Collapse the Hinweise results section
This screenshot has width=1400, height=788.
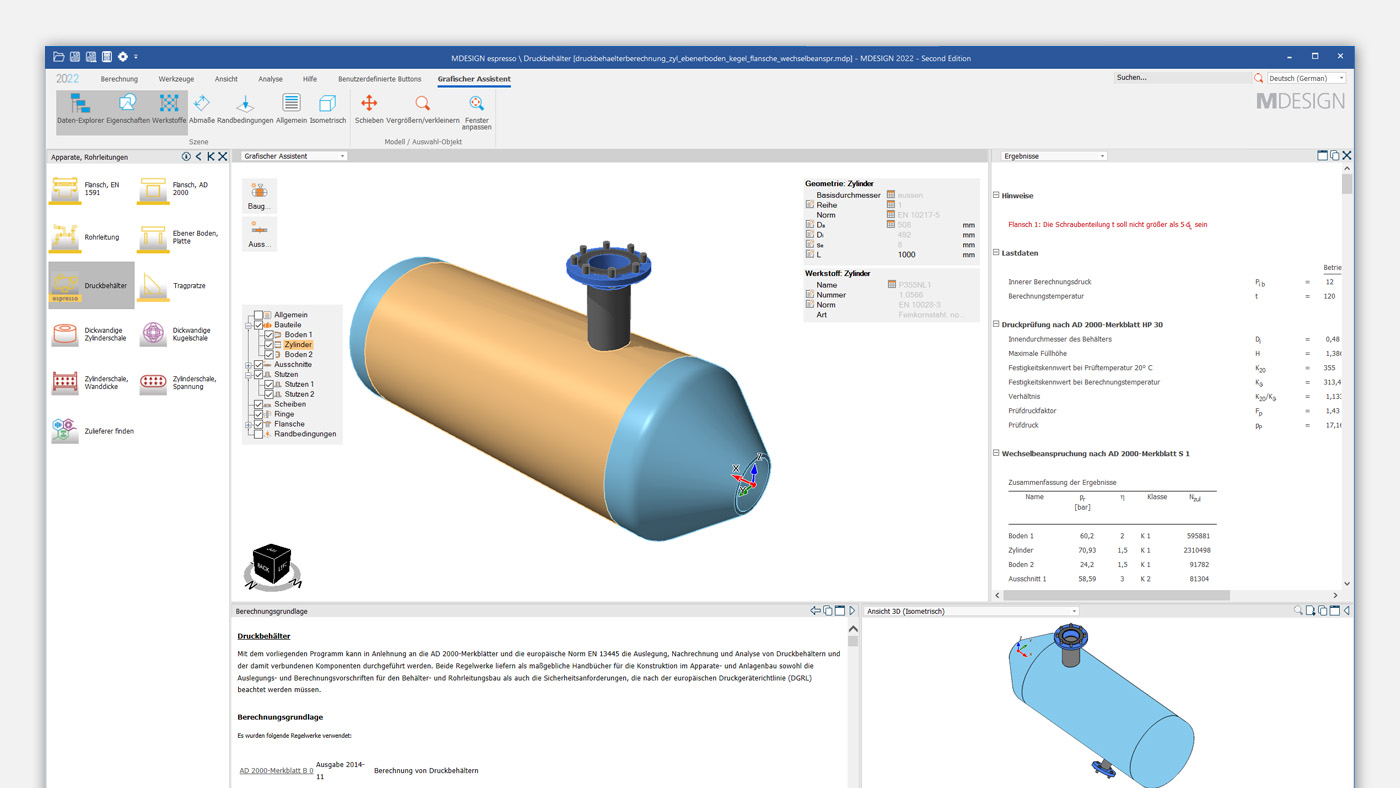(996, 195)
